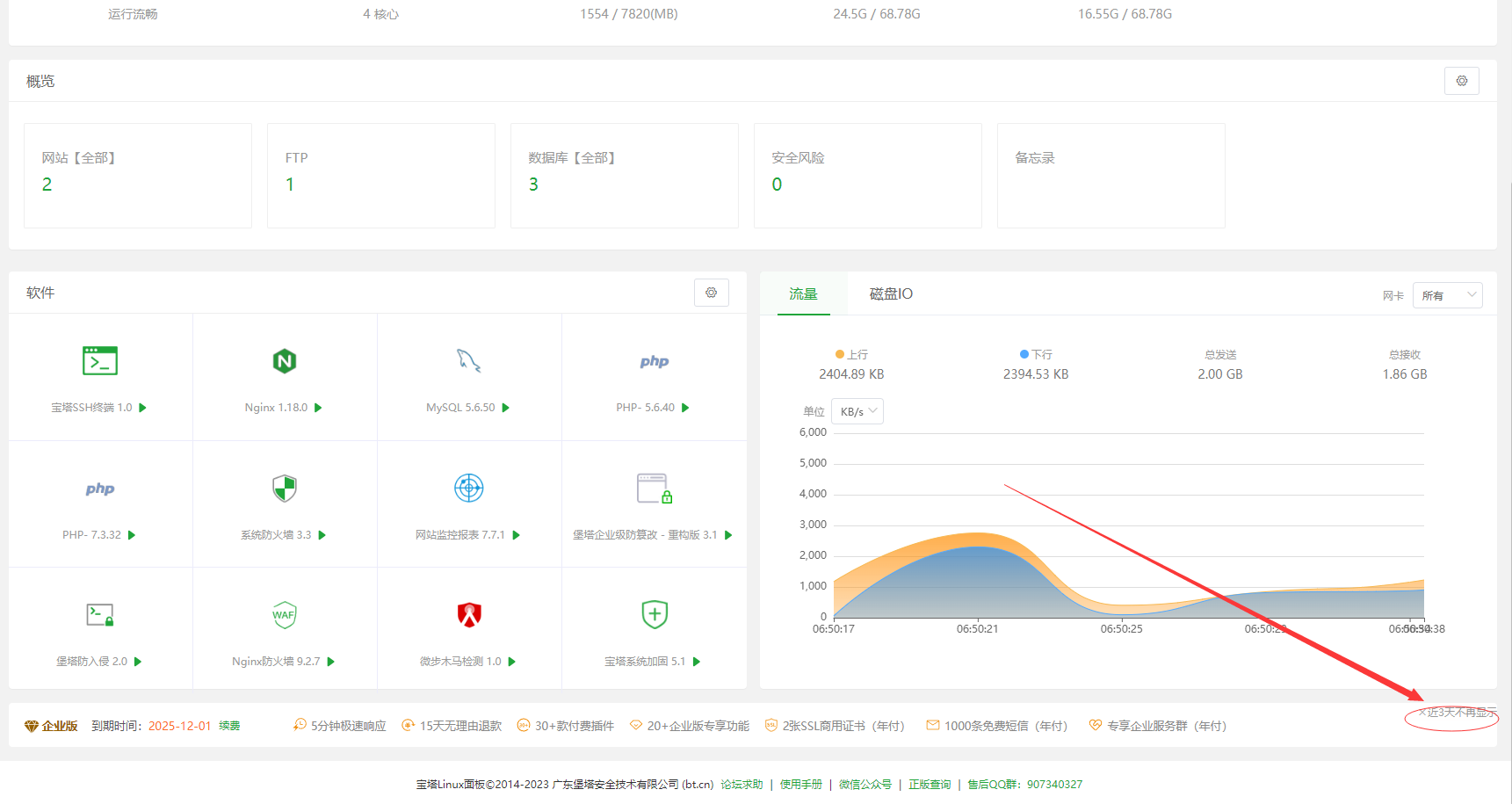Switch to the 流量 tab
This screenshot has height=804, width=1512.
pyautogui.click(x=803, y=293)
